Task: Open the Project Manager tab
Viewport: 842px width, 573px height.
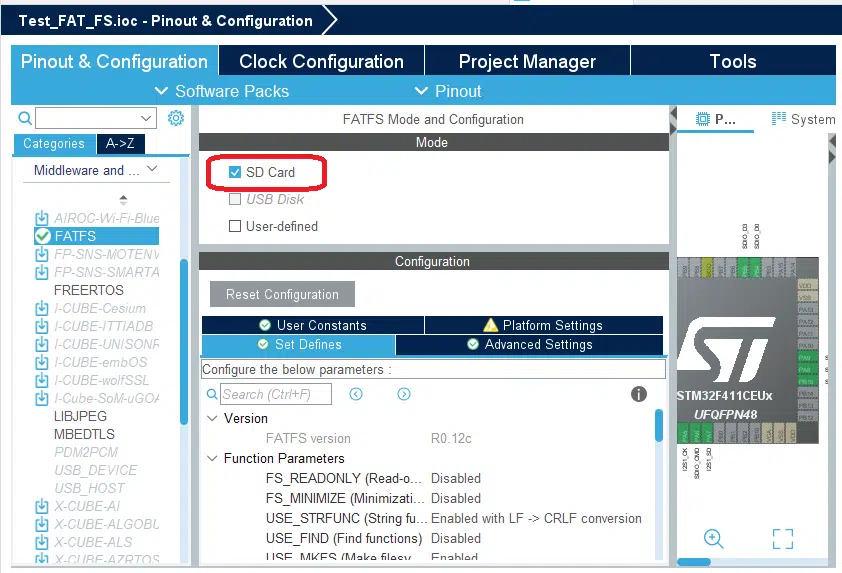Action: (x=527, y=61)
